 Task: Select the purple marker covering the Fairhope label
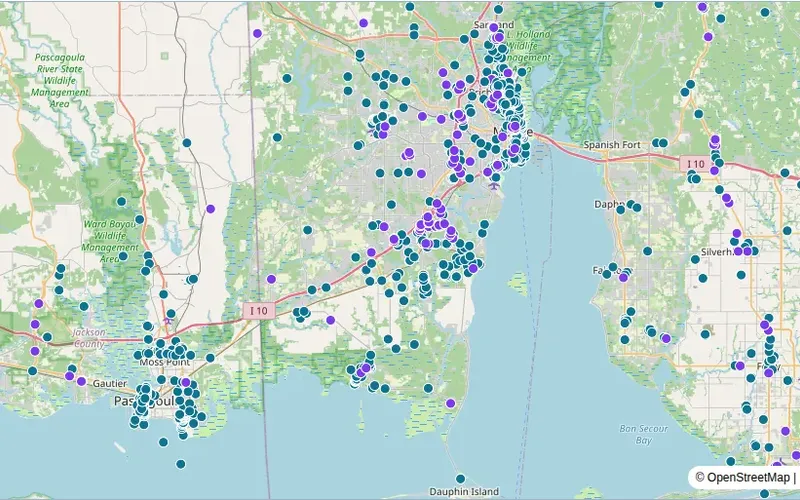623,278
